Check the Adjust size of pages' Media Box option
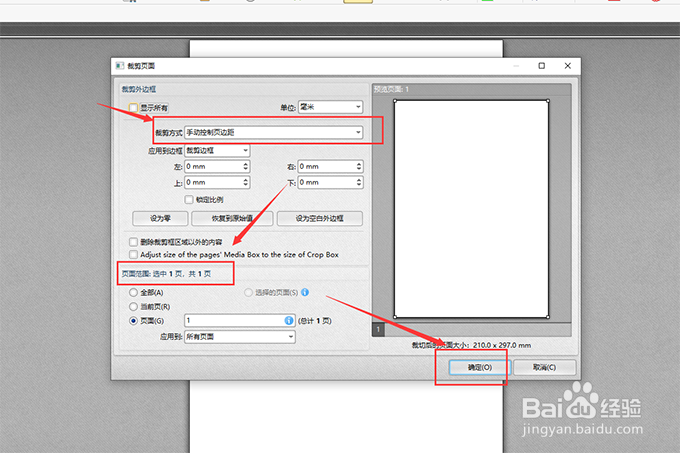This screenshot has height=453, width=680. (134, 254)
